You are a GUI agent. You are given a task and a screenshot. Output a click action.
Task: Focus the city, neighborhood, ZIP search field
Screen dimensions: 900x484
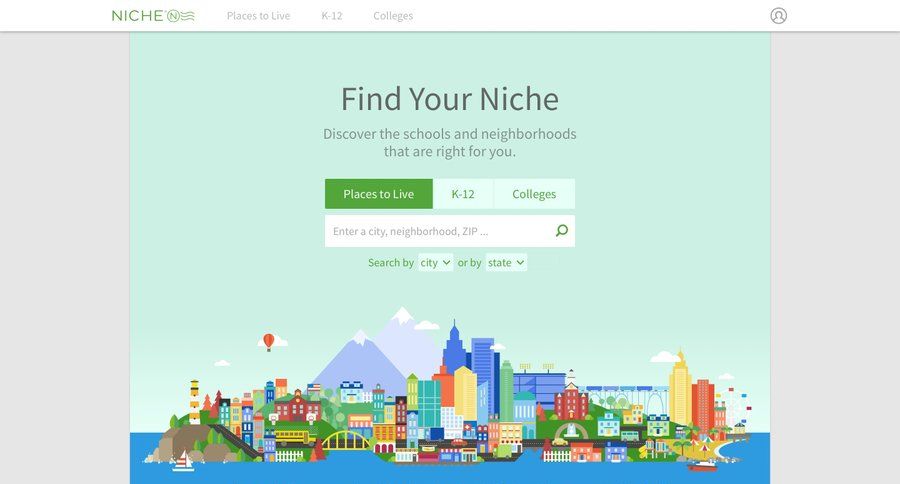pyautogui.click(x=449, y=231)
